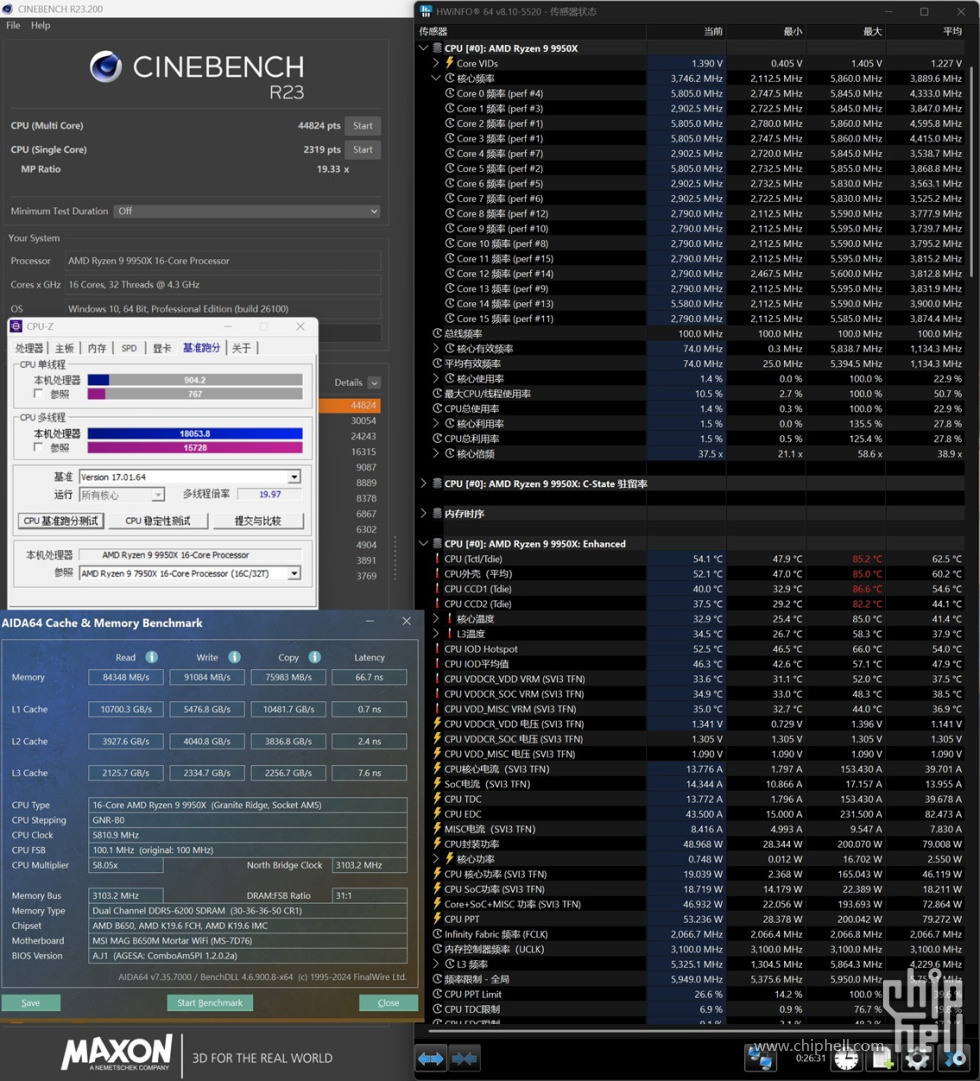
Task: Check the 参照 checkbox under CPU 单线程
Action: [x=39, y=394]
